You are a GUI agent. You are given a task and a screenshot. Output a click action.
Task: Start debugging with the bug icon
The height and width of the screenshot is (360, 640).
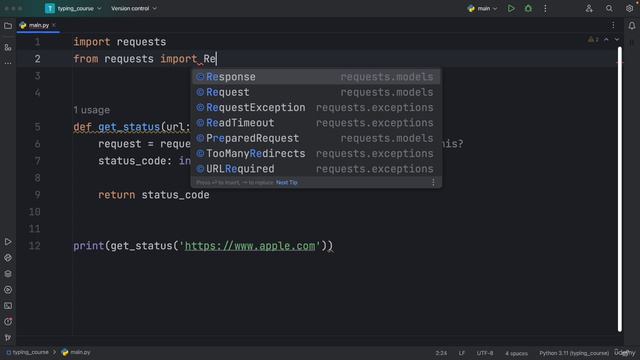(528, 8)
